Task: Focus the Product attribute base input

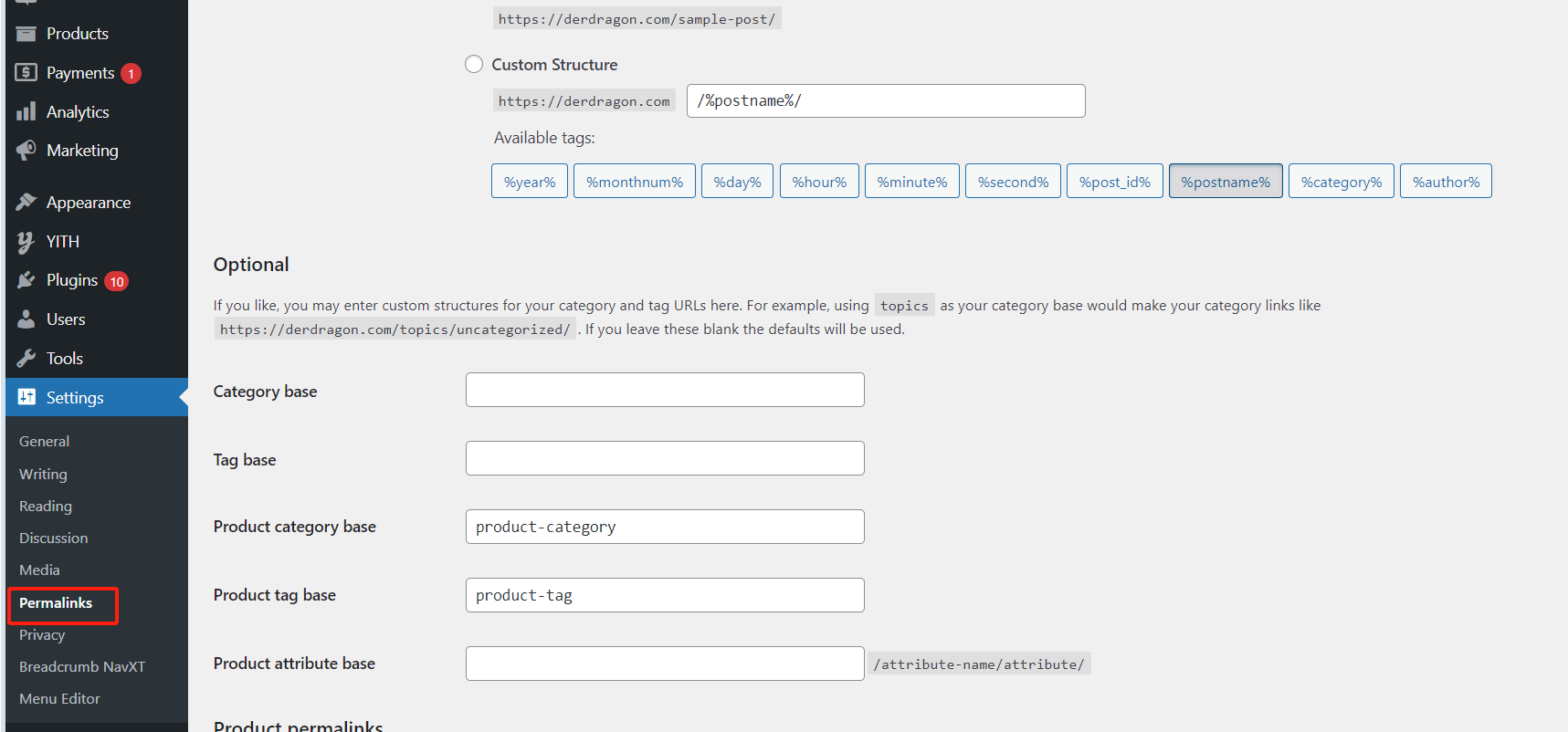Action: (x=665, y=664)
